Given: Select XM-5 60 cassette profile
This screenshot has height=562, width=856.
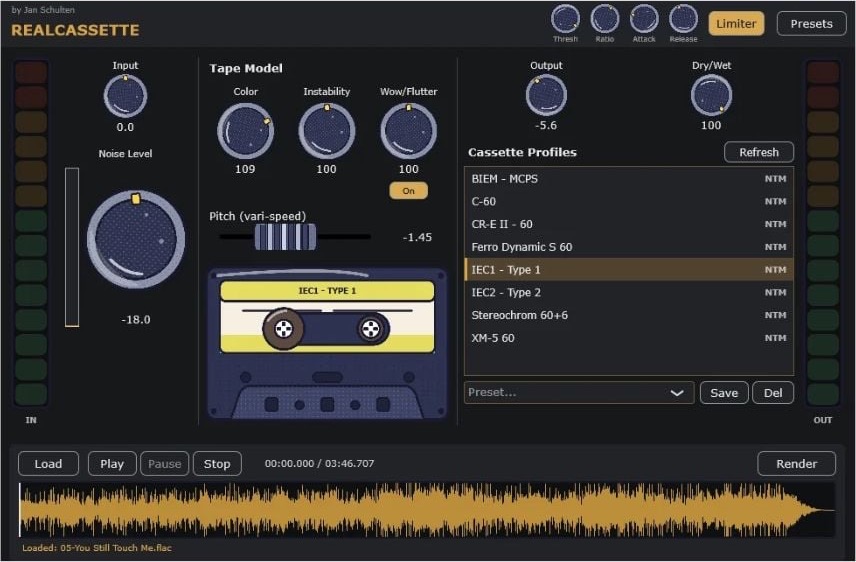Looking at the screenshot, I should pyautogui.click(x=629, y=338).
